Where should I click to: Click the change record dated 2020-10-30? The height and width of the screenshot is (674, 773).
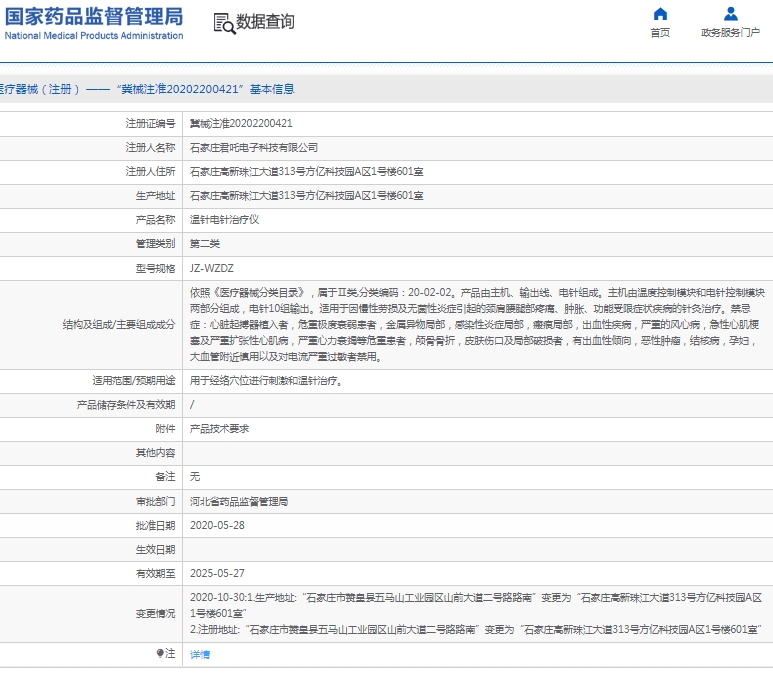(476, 605)
